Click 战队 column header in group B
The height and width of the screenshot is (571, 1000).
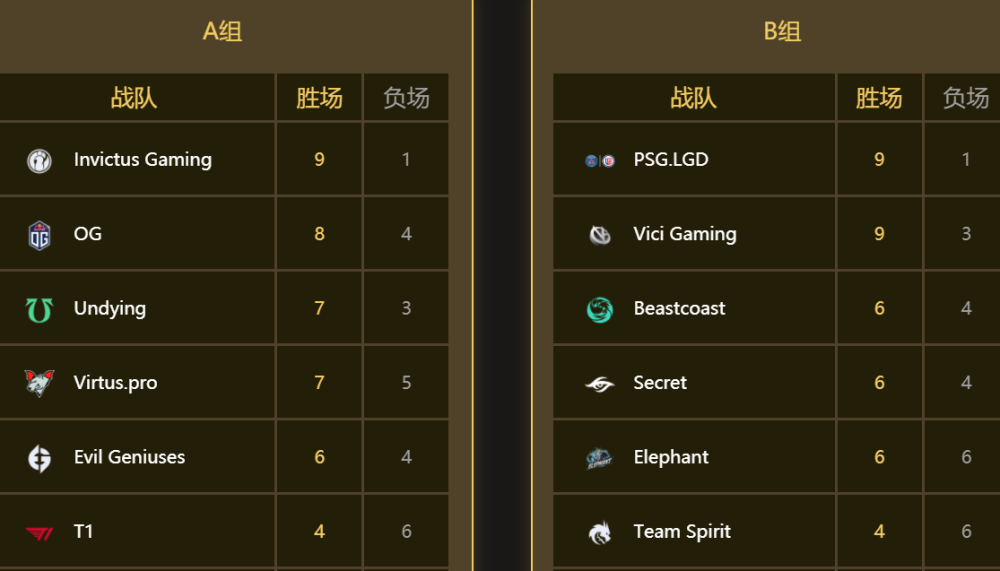(x=694, y=98)
